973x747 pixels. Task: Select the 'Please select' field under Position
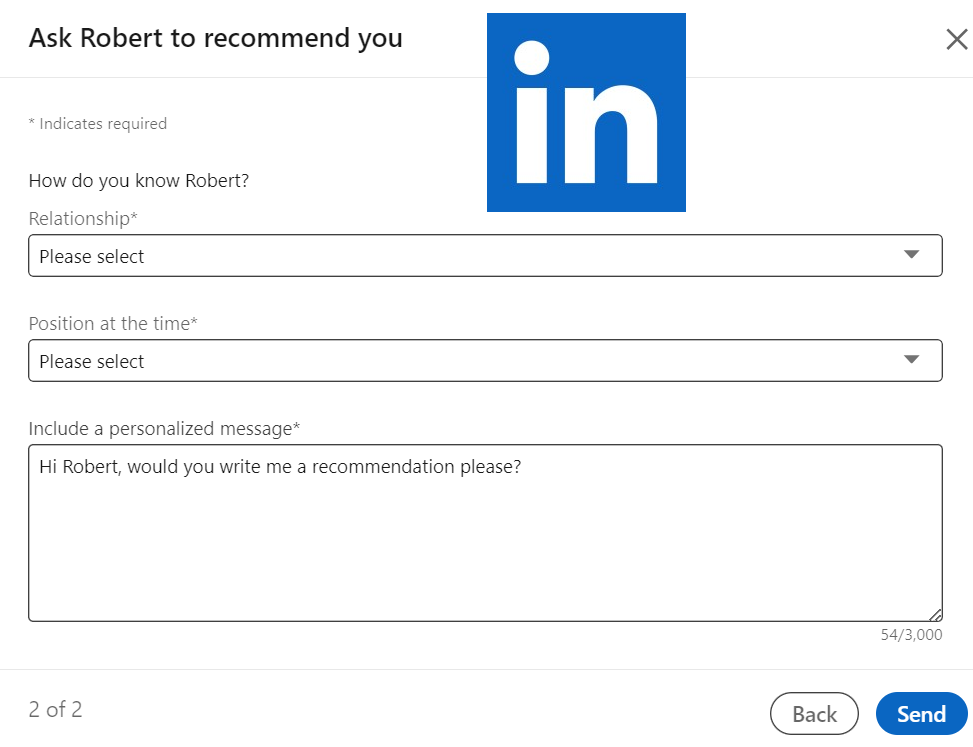pyautogui.click(x=90, y=361)
